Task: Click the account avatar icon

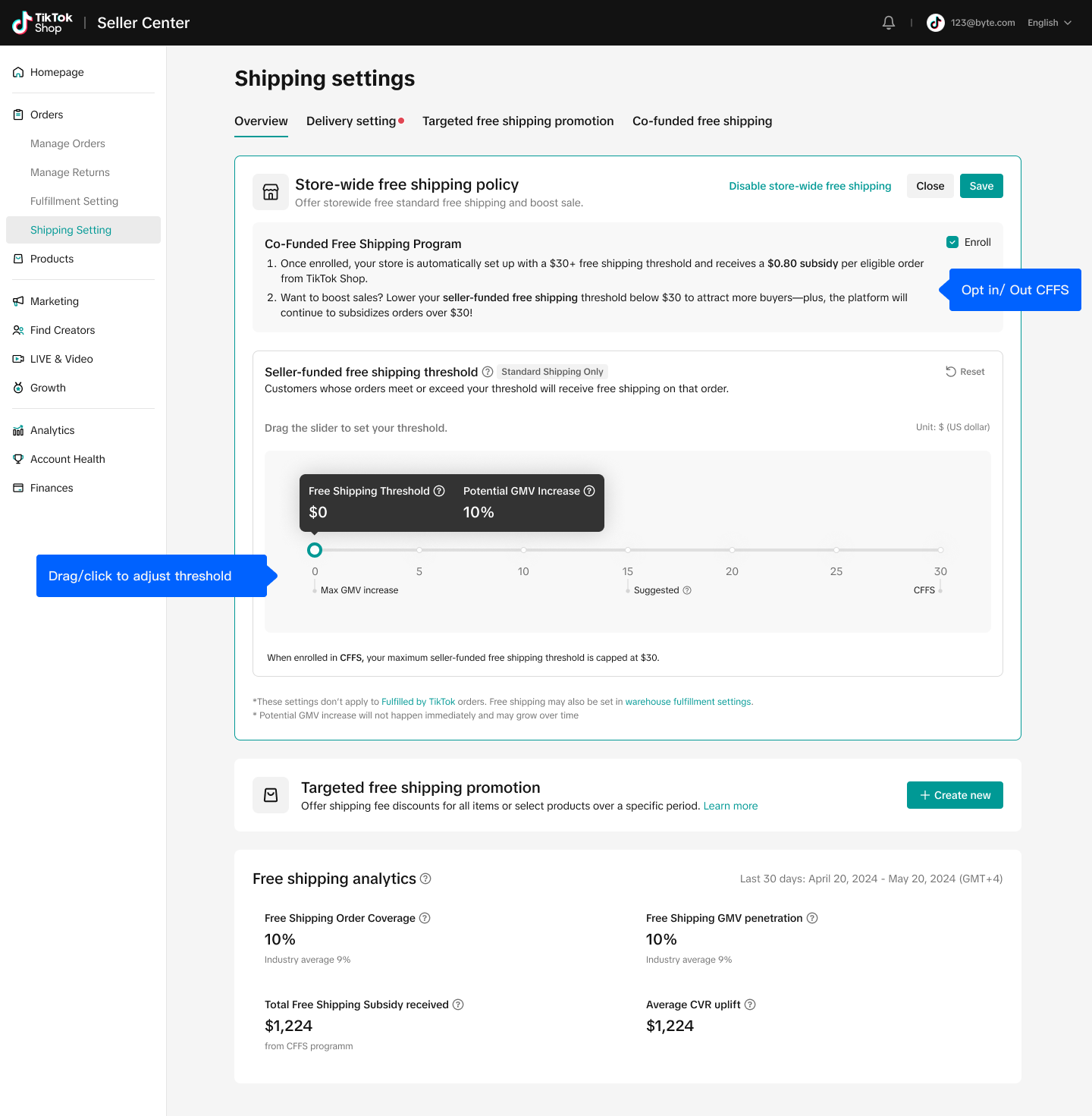Action: (x=935, y=23)
